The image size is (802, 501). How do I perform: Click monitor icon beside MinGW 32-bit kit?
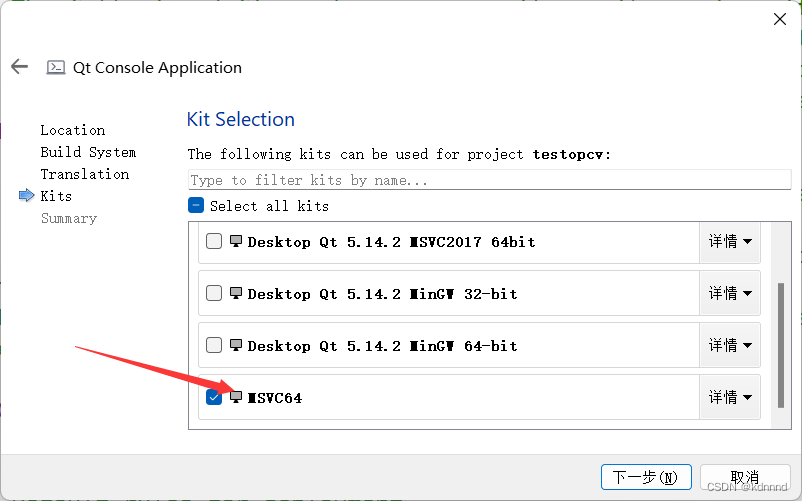[236, 293]
